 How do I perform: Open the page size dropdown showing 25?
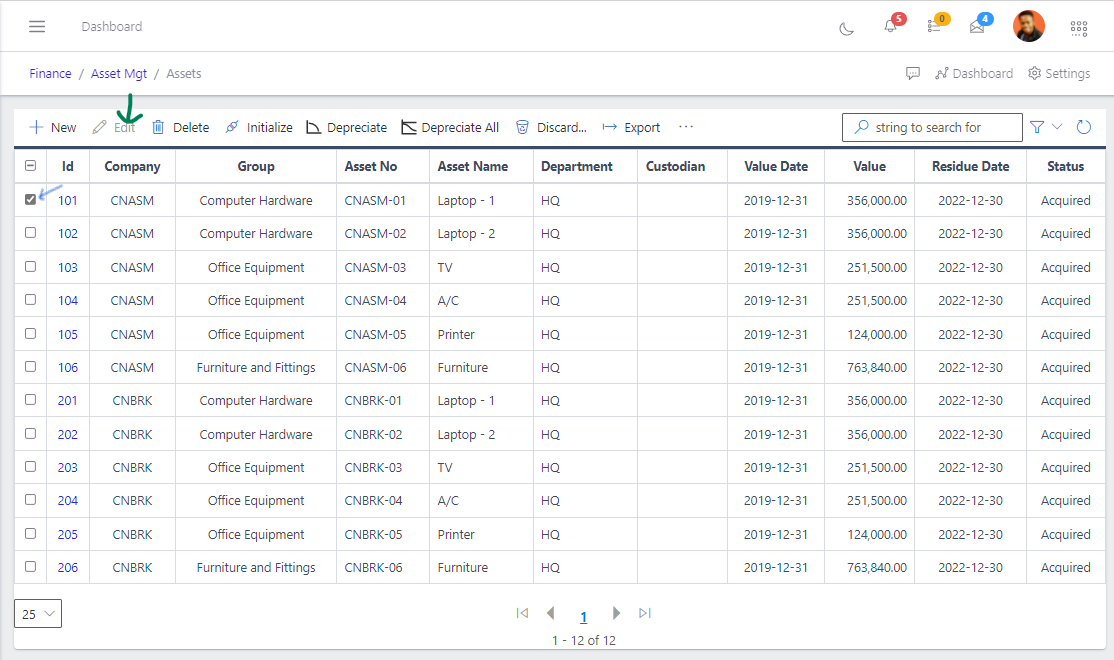click(x=37, y=613)
